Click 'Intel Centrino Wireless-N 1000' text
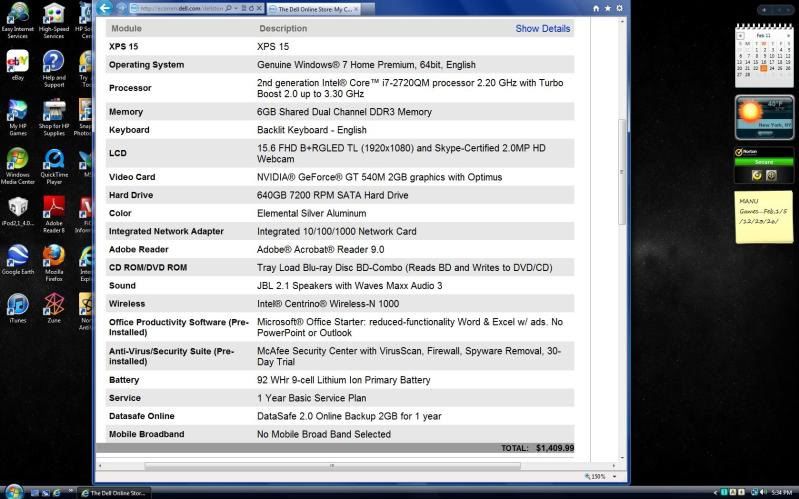Image resolution: width=799 pixels, height=499 pixels. pyautogui.click(x=328, y=304)
